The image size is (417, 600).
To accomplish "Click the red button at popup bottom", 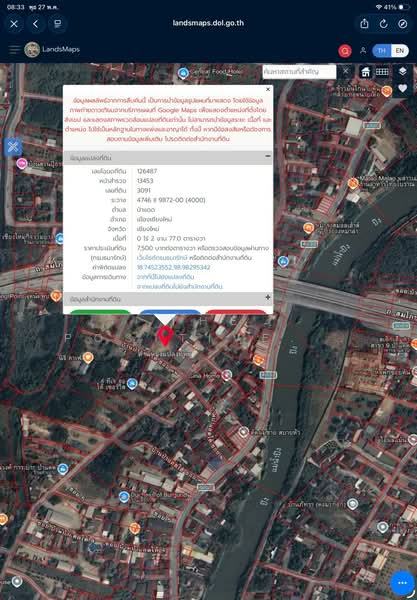I will tap(236, 311).
